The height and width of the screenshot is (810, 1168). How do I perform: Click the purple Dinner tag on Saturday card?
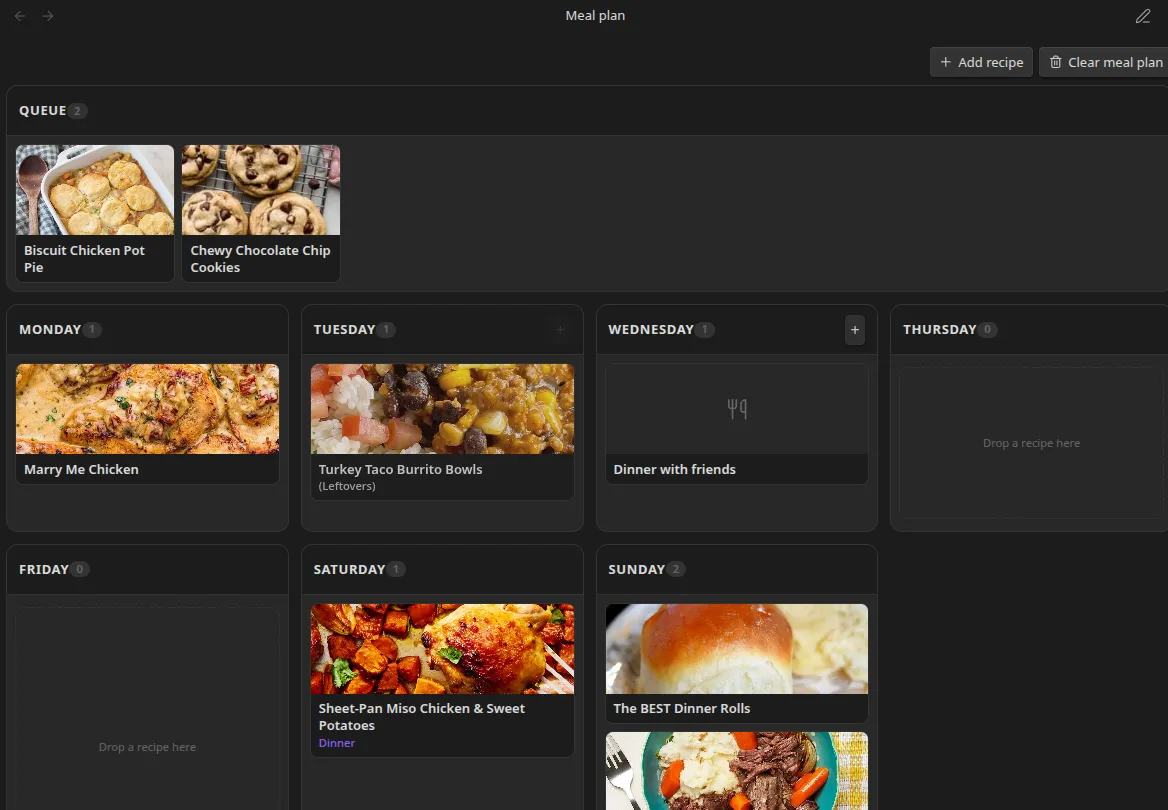click(x=337, y=743)
